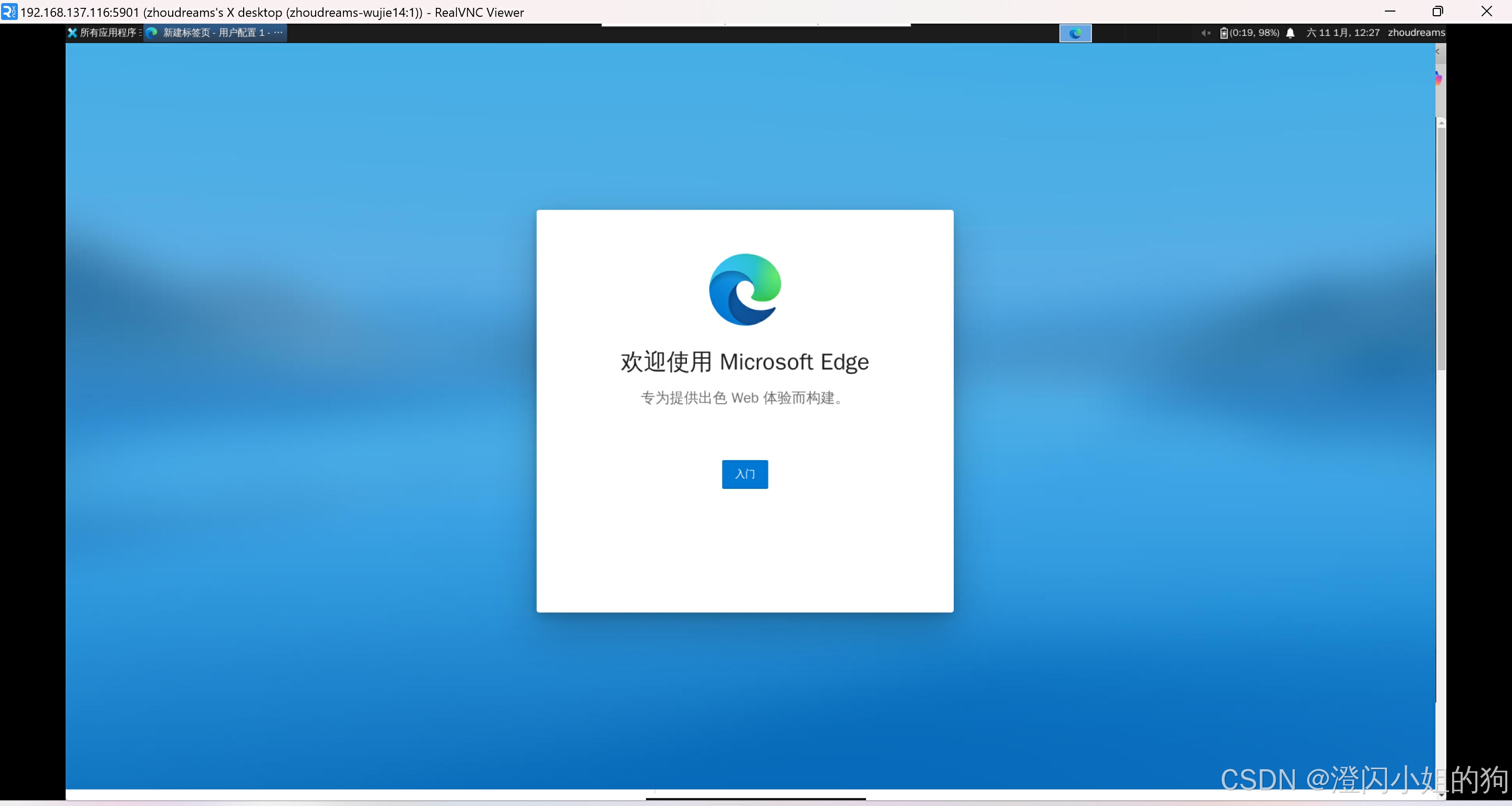The image size is (1512, 806).
Task: Click the battery status icon
Action: click(x=1223, y=33)
